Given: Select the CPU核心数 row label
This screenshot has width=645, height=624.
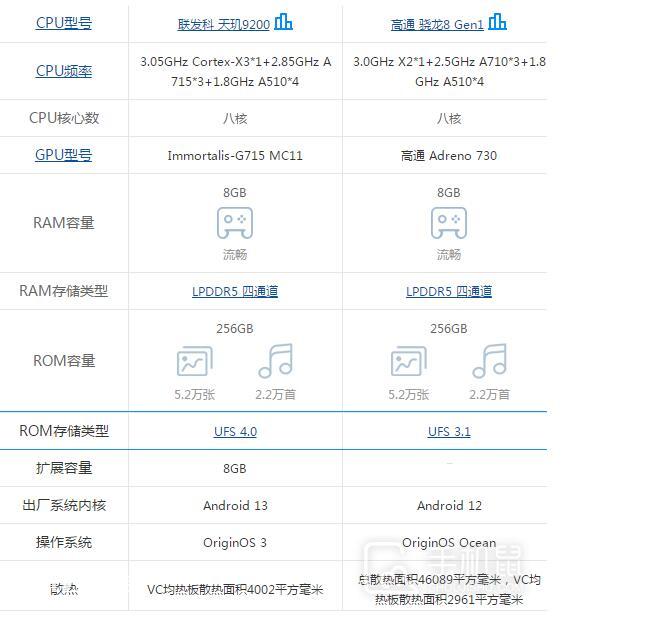Looking at the screenshot, I should pos(64,118).
